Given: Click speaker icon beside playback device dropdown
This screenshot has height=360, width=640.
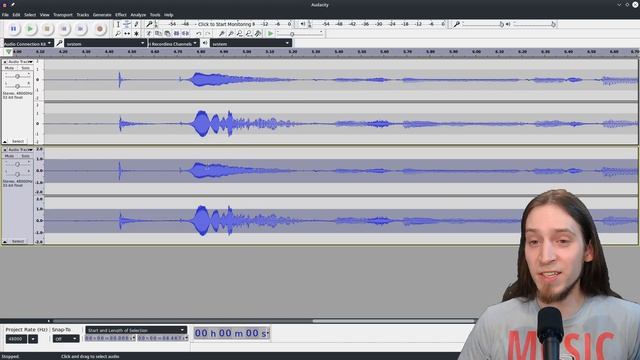Looking at the screenshot, I should click(x=205, y=43).
